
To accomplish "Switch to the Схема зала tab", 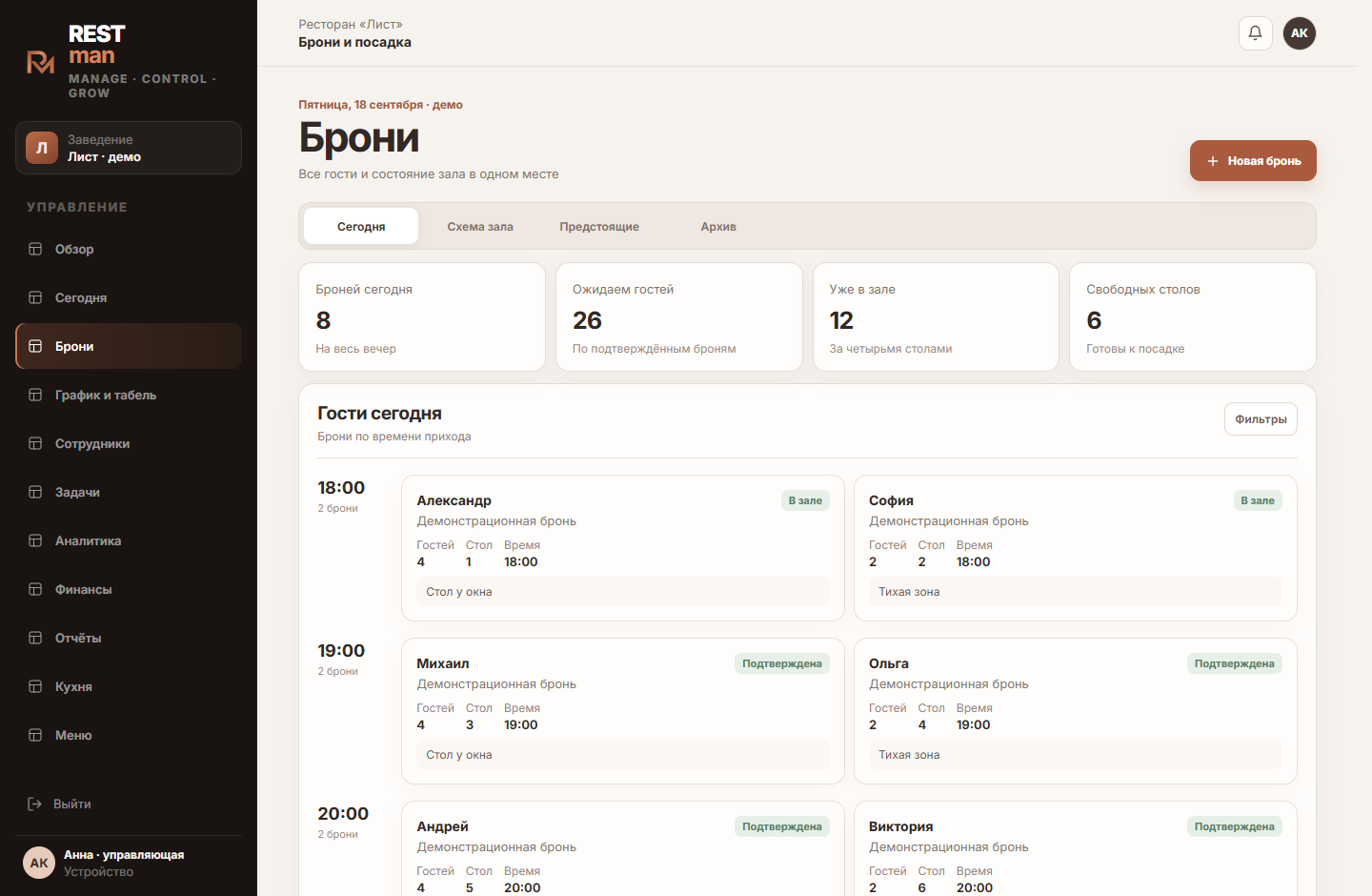I will point(480,226).
